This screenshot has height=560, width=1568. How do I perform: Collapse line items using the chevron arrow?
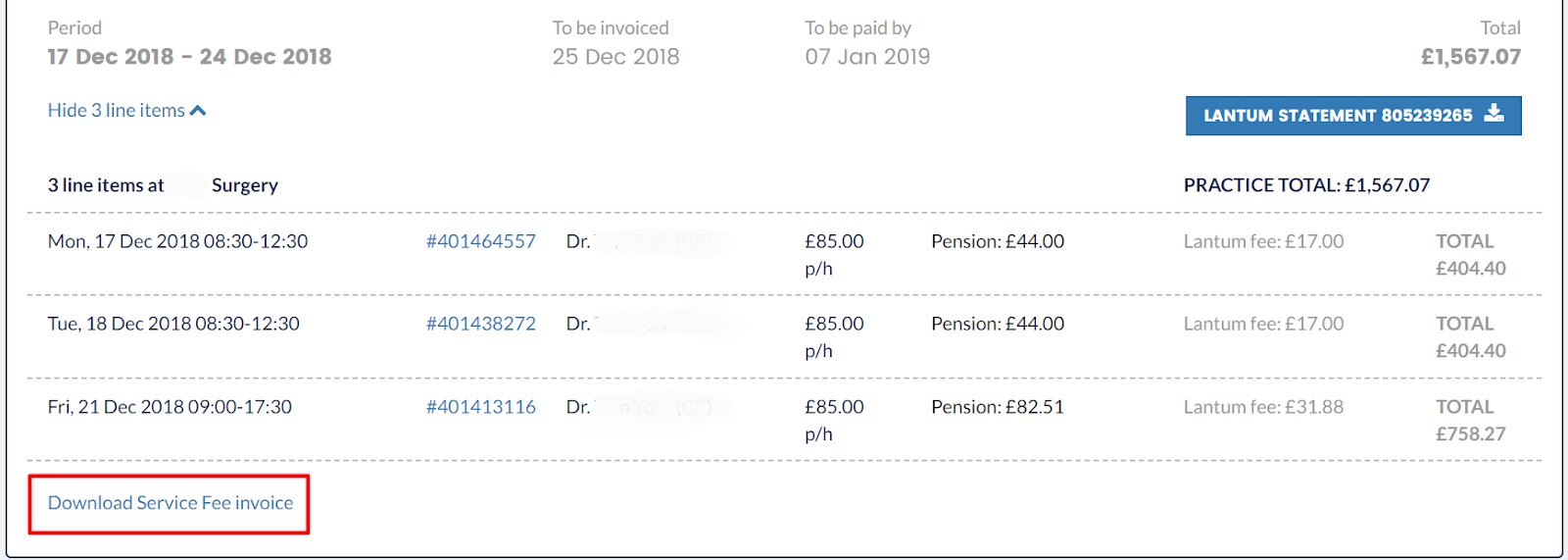[198, 111]
